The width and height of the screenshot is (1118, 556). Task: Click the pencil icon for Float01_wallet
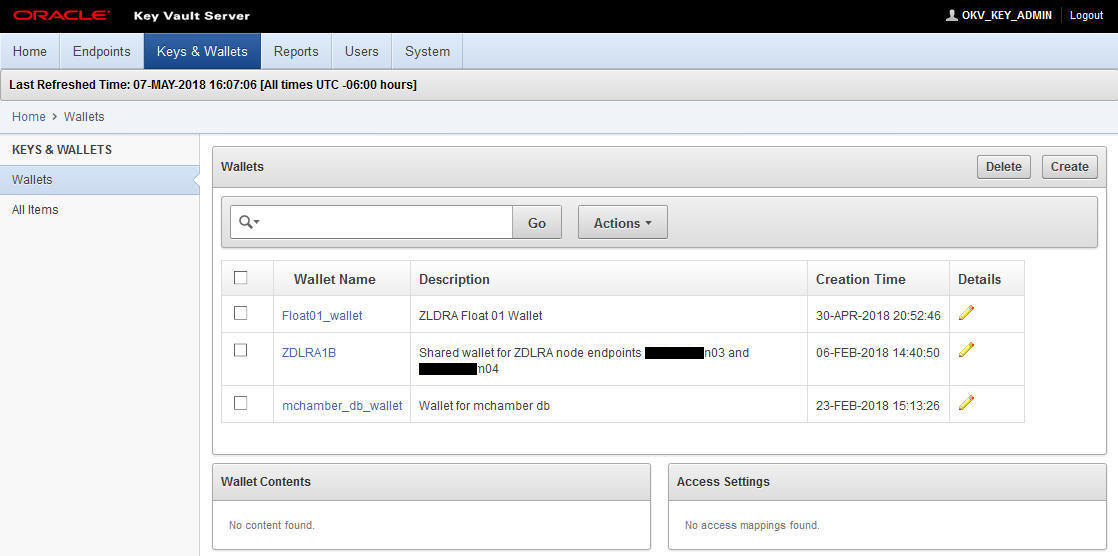tap(966, 313)
